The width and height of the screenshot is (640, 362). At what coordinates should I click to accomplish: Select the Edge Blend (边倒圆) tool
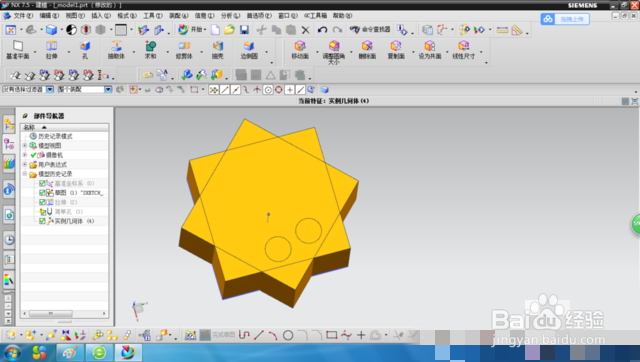coord(249,50)
